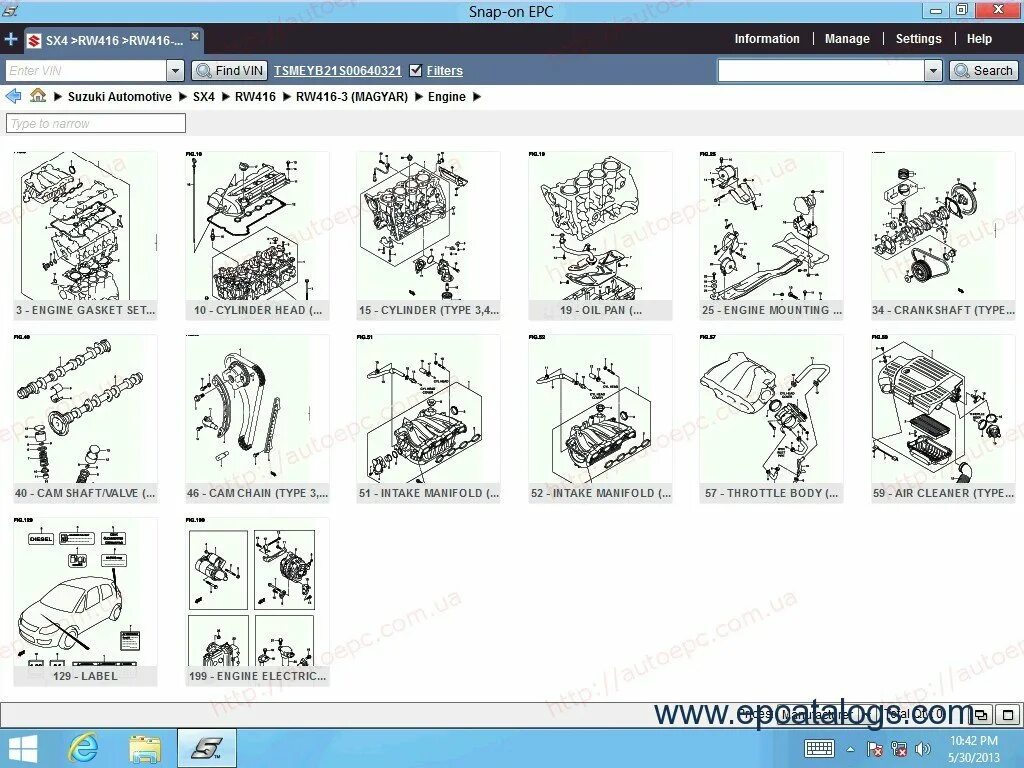Open the Windows Start button
1024x768 pixels.
coord(23,748)
